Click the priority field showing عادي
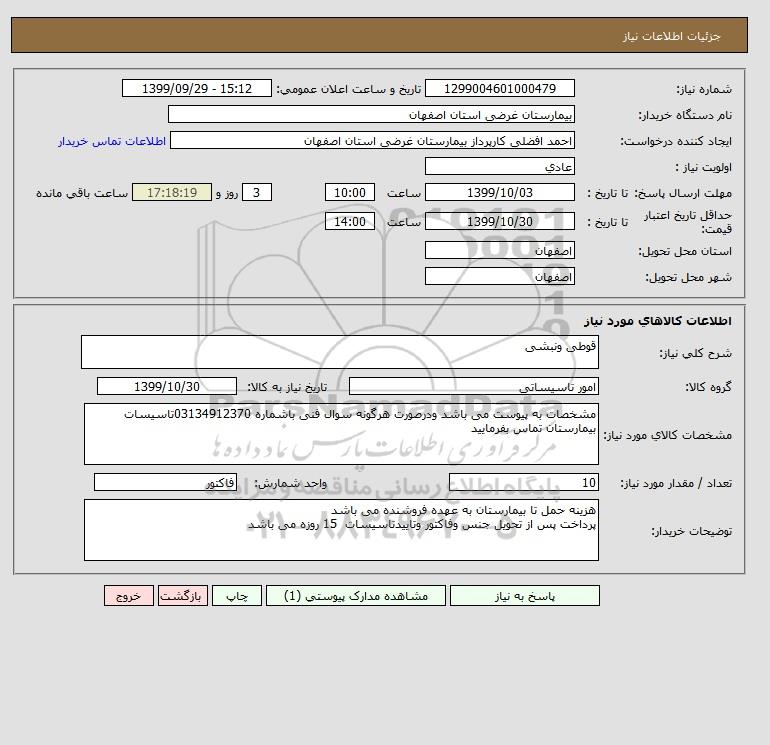770x745 pixels. [x=499, y=166]
